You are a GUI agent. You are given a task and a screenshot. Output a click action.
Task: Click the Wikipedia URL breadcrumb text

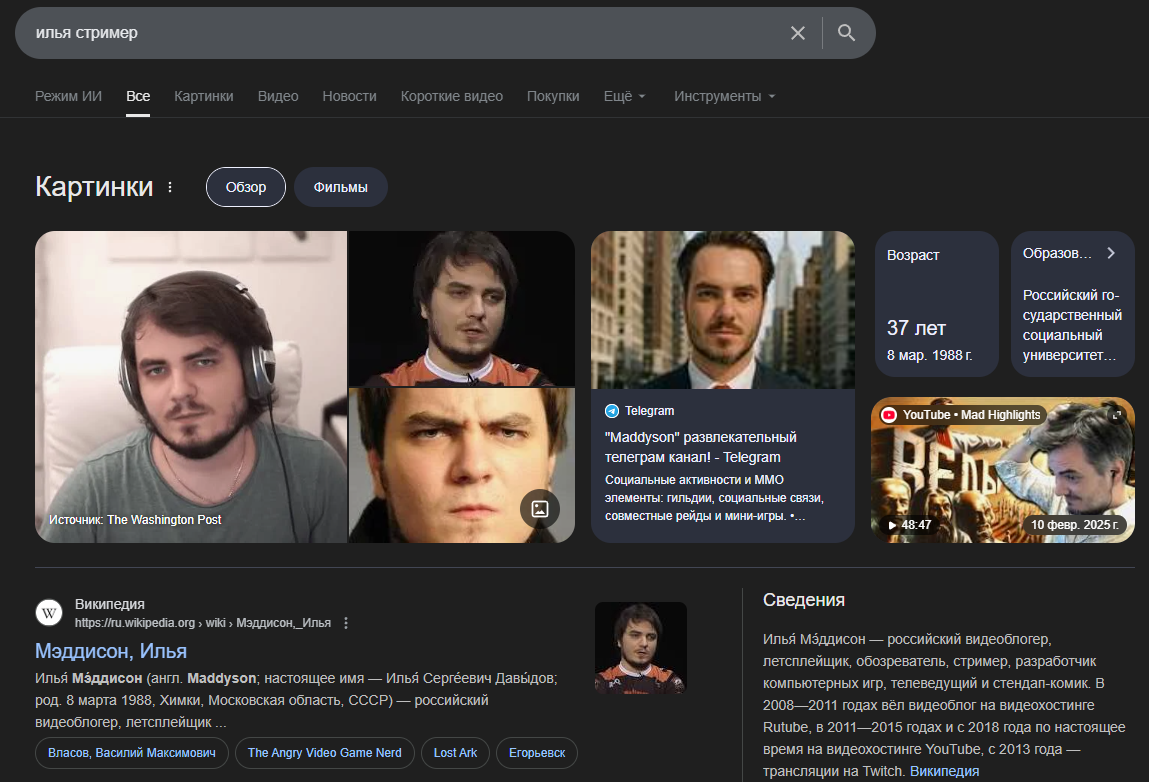202,623
